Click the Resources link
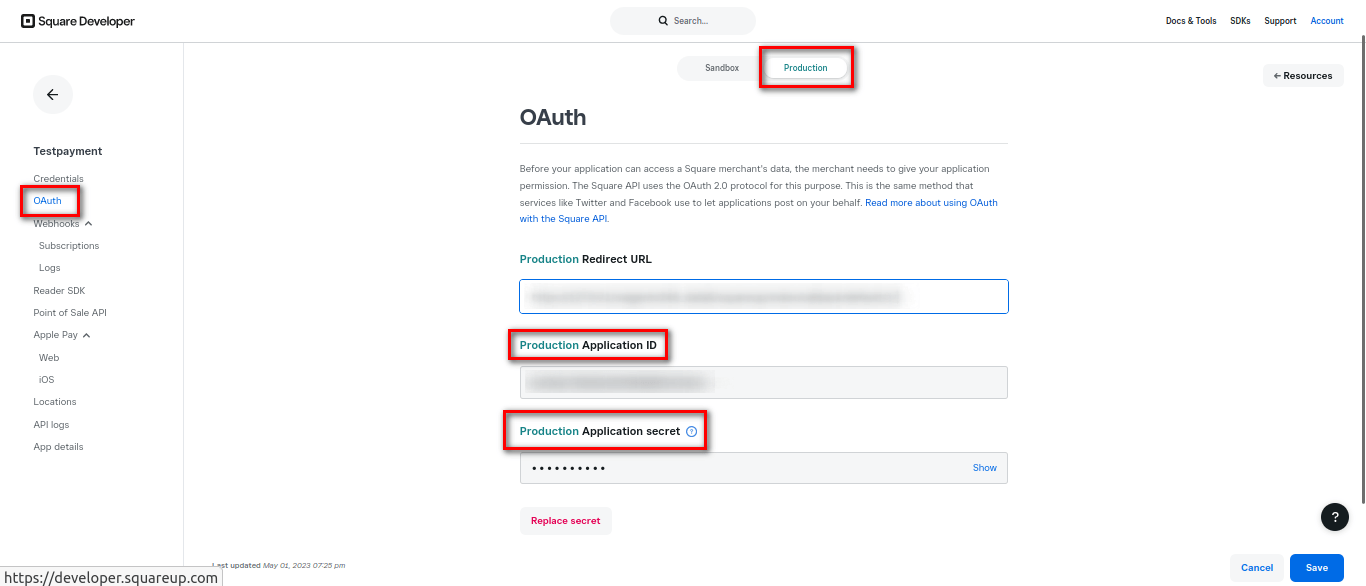The image size is (1366, 586). tap(1303, 75)
